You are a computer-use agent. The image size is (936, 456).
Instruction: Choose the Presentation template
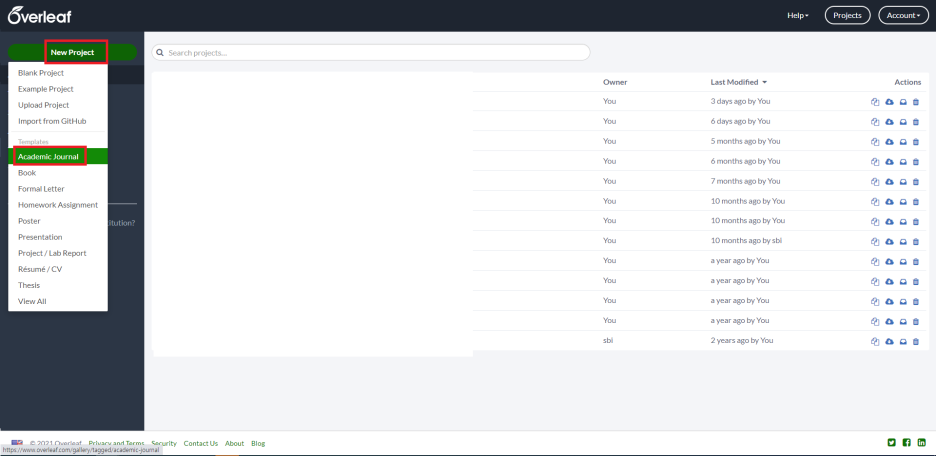click(x=58, y=237)
